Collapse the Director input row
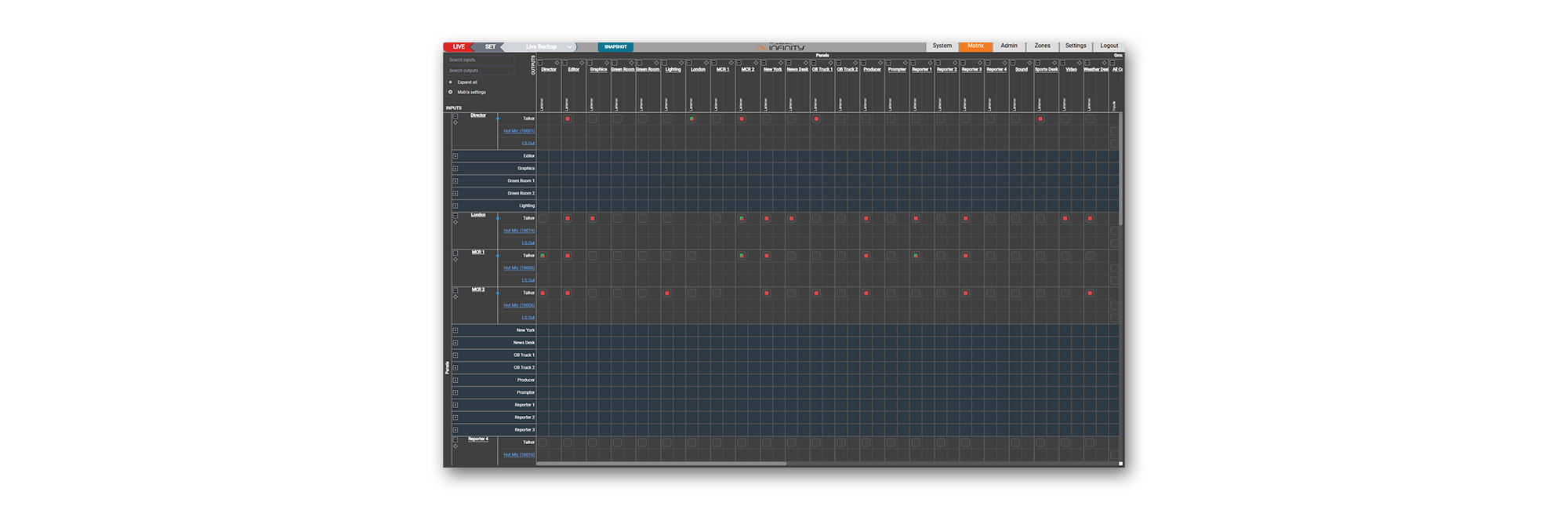The image size is (1568, 510). click(456, 116)
